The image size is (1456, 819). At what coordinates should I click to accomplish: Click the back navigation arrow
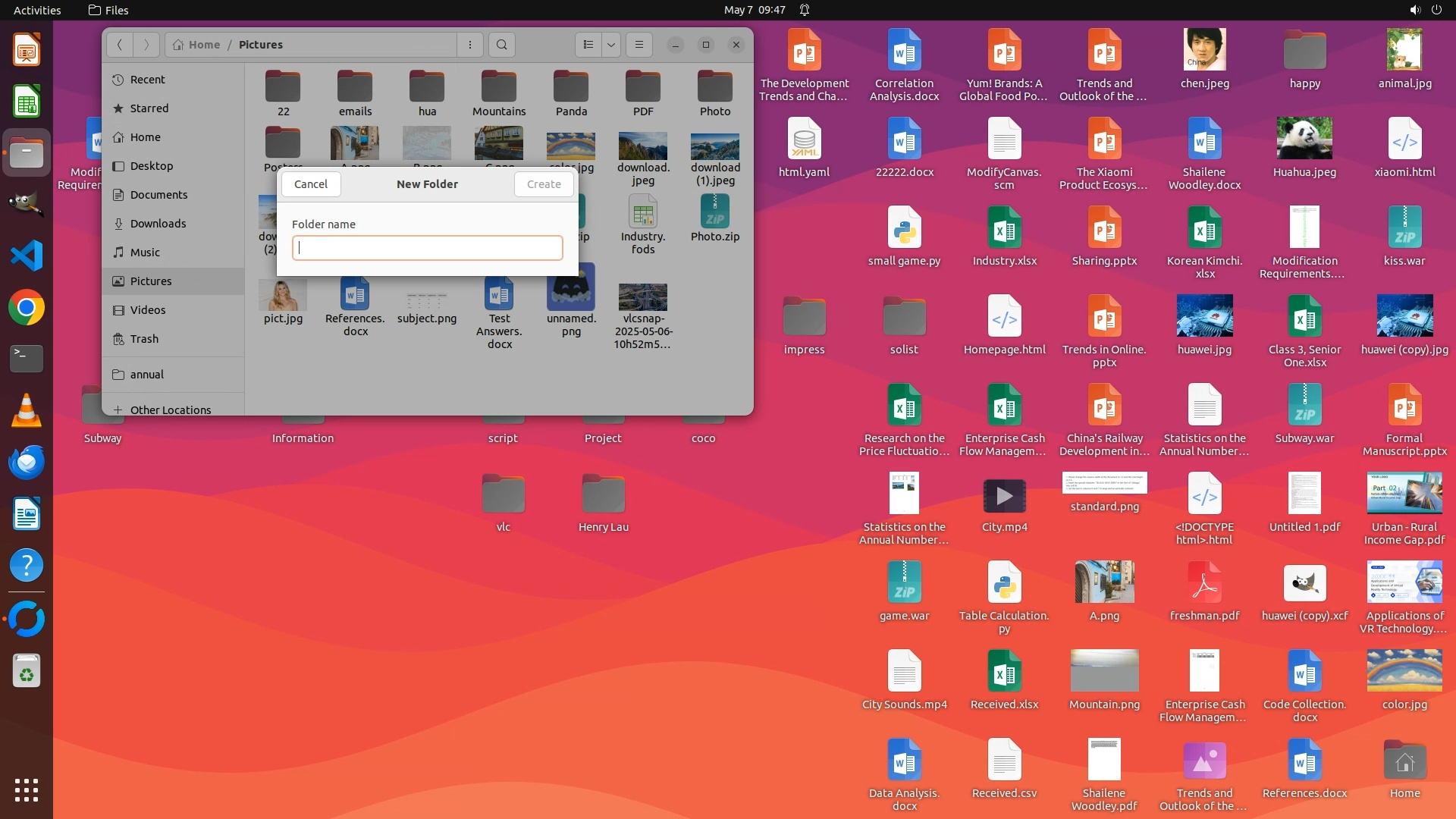pyautogui.click(x=120, y=45)
